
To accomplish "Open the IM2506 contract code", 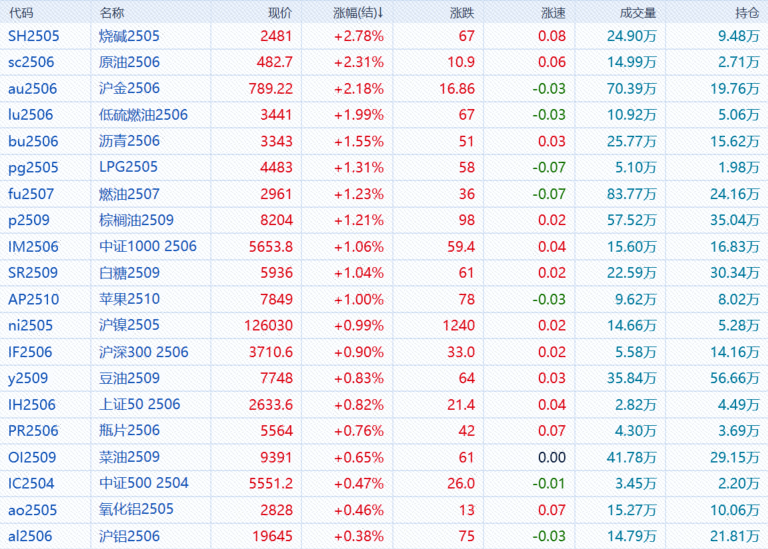I will point(33,246).
